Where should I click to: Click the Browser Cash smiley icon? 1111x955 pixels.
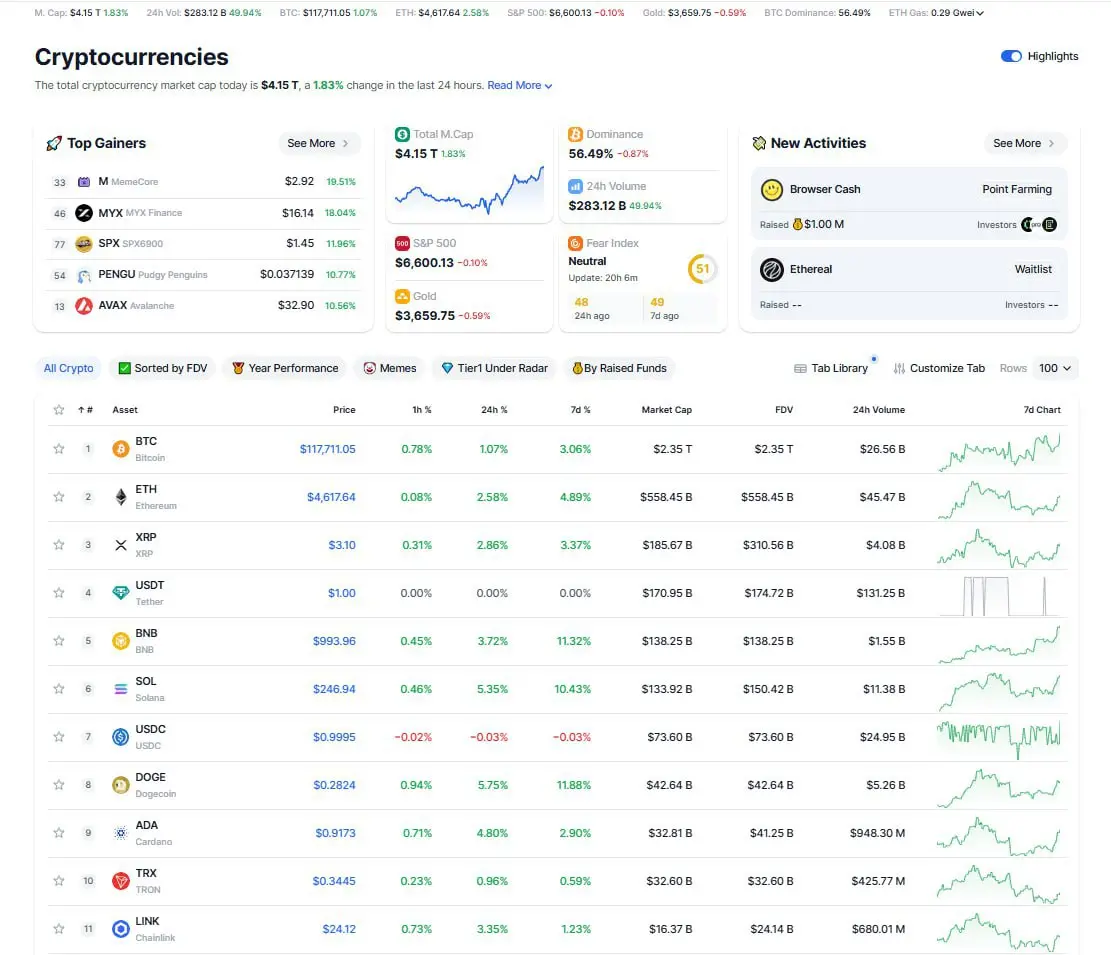point(772,189)
